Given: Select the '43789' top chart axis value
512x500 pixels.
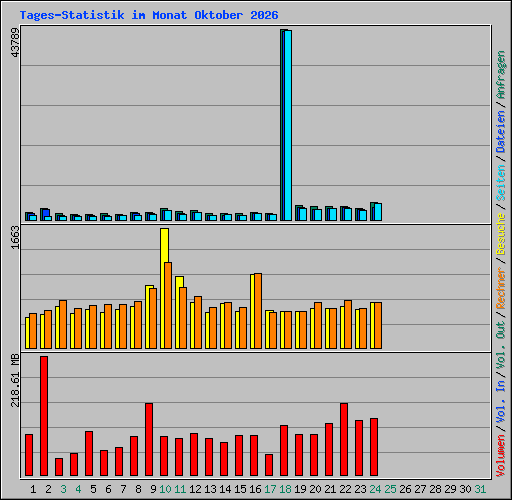Looking at the screenshot, I should coord(15,42).
